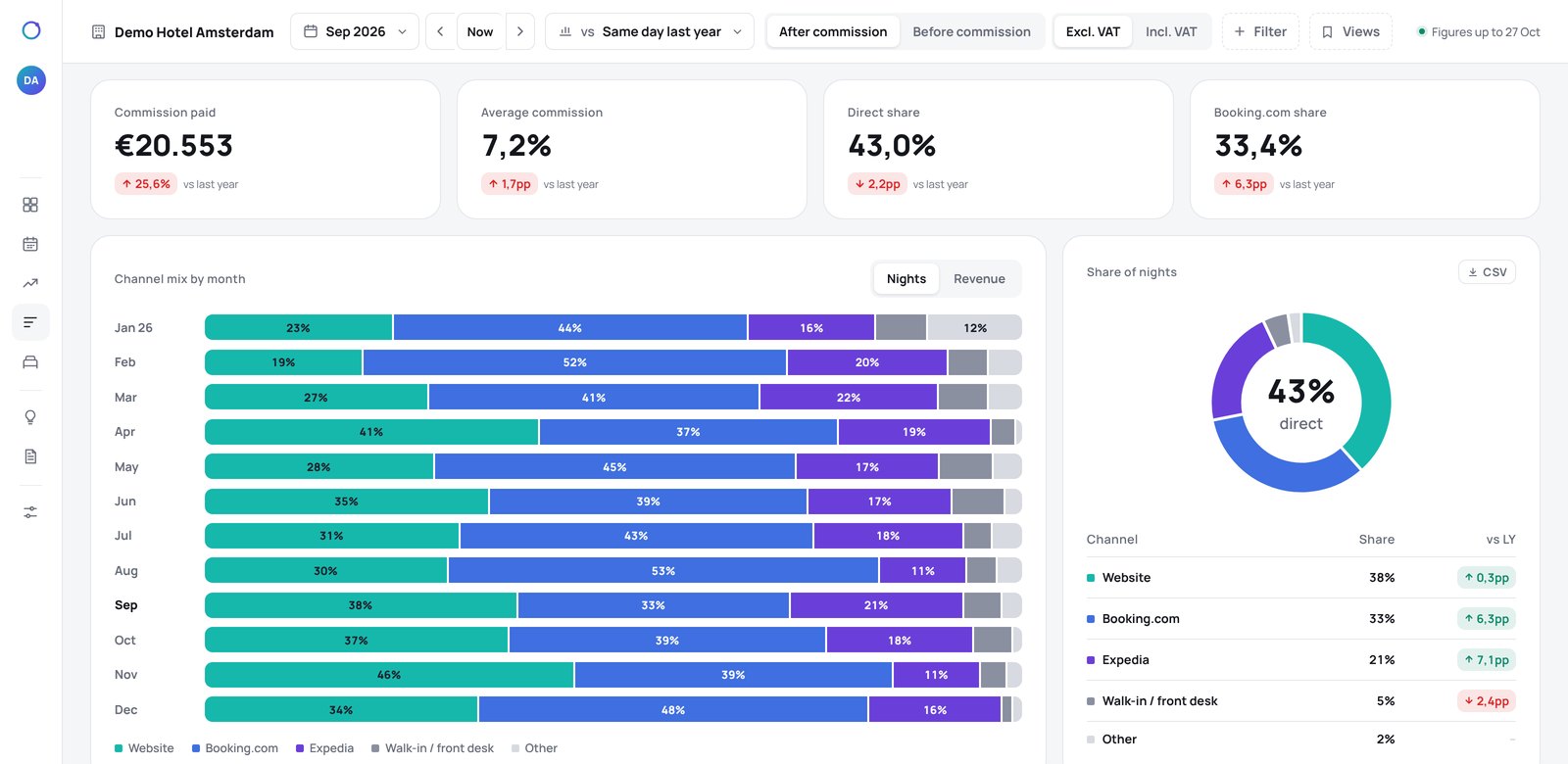
Task: Open the bed icon in the sidebar
Action: tap(30, 361)
